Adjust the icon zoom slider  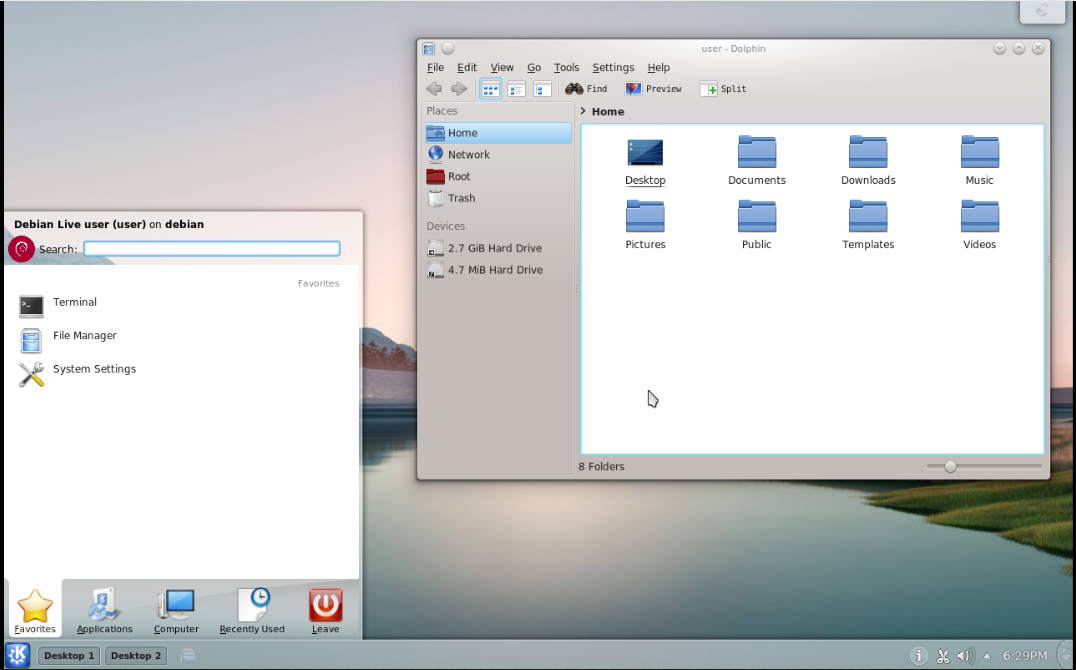tap(950, 467)
